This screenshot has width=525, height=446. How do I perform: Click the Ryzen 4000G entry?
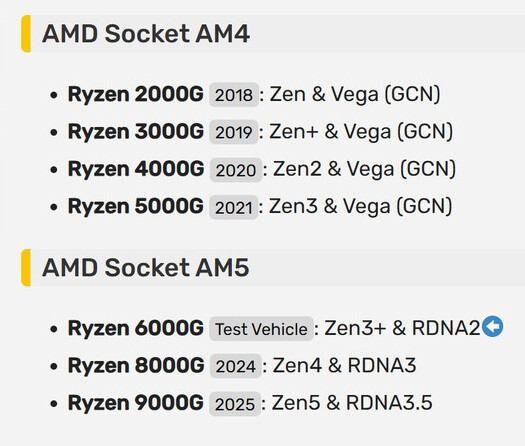tap(136, 169)
